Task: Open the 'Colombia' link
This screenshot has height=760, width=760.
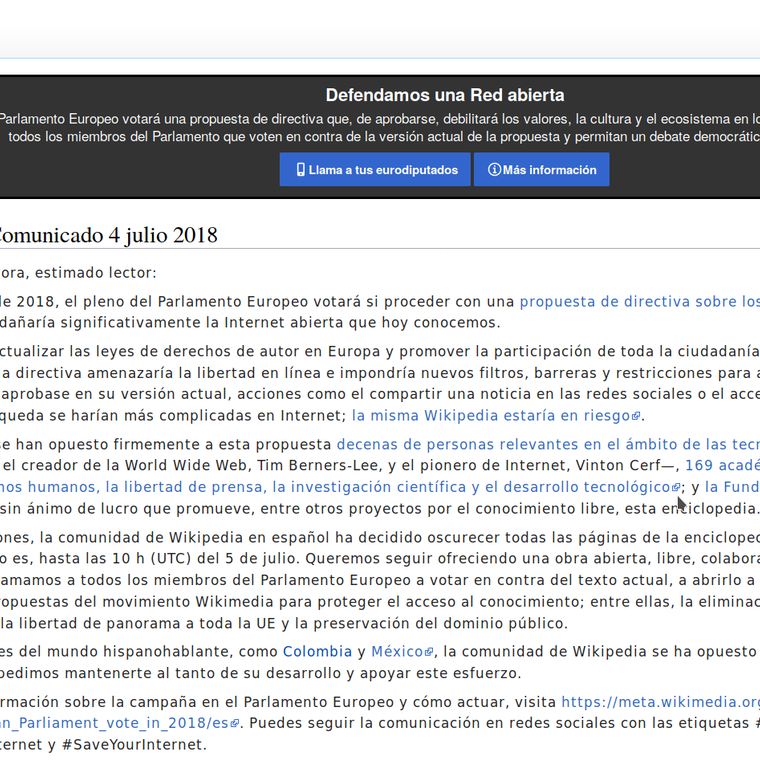Action: click(317, 651)
